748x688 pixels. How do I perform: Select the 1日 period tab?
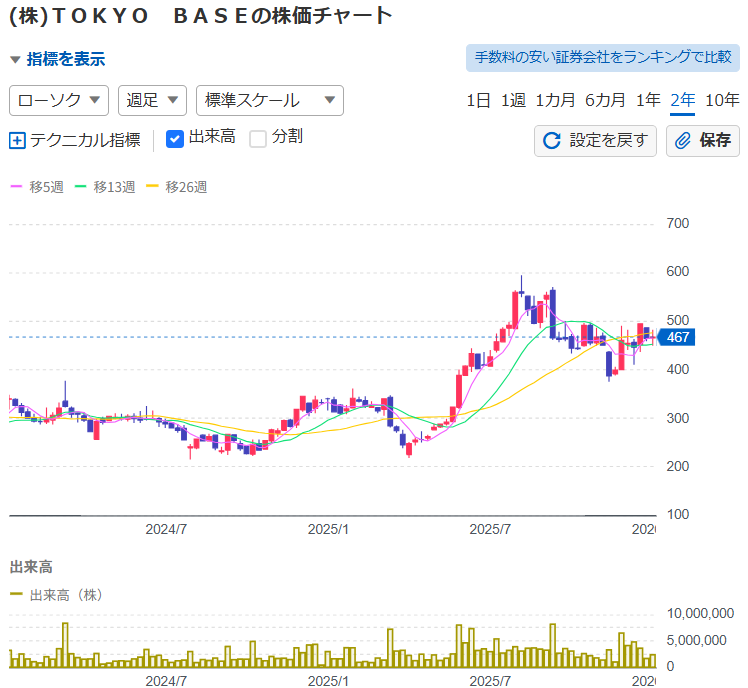click(478, 100)
